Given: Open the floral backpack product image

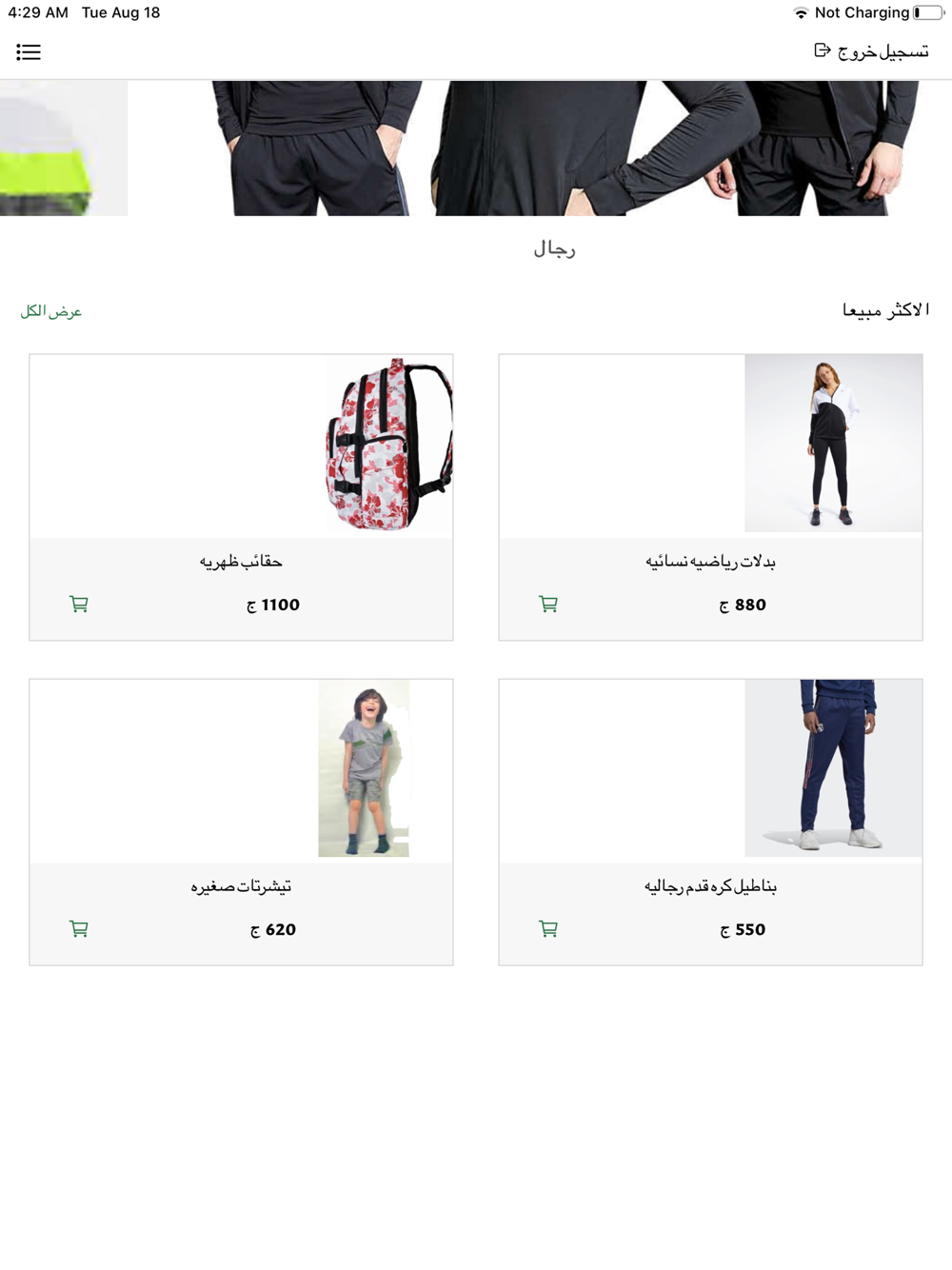Looking at the screenshot, I should pyautogui.click(x=389, y=444).
